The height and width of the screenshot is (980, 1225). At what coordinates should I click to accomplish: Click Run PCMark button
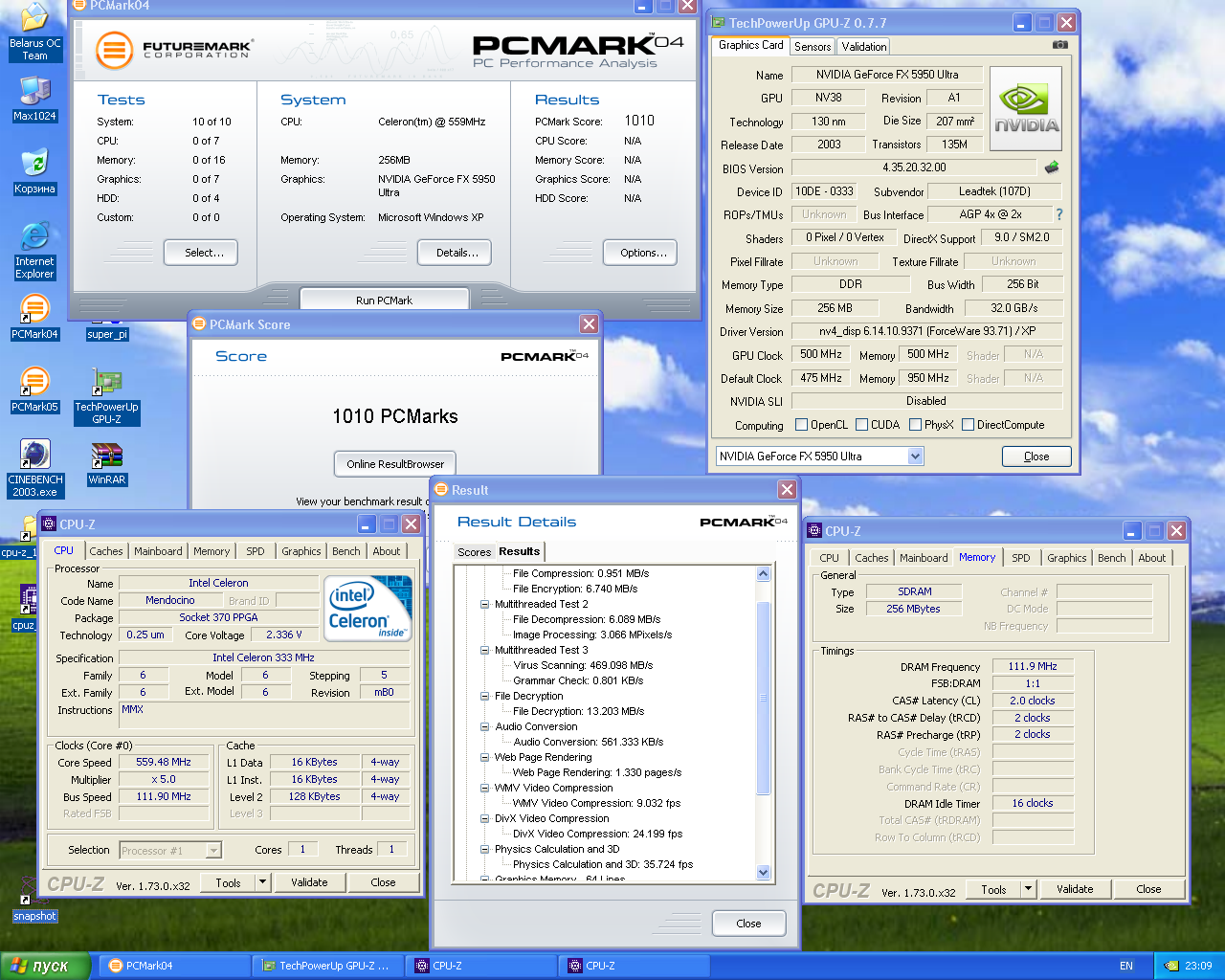tap(384, 300)
